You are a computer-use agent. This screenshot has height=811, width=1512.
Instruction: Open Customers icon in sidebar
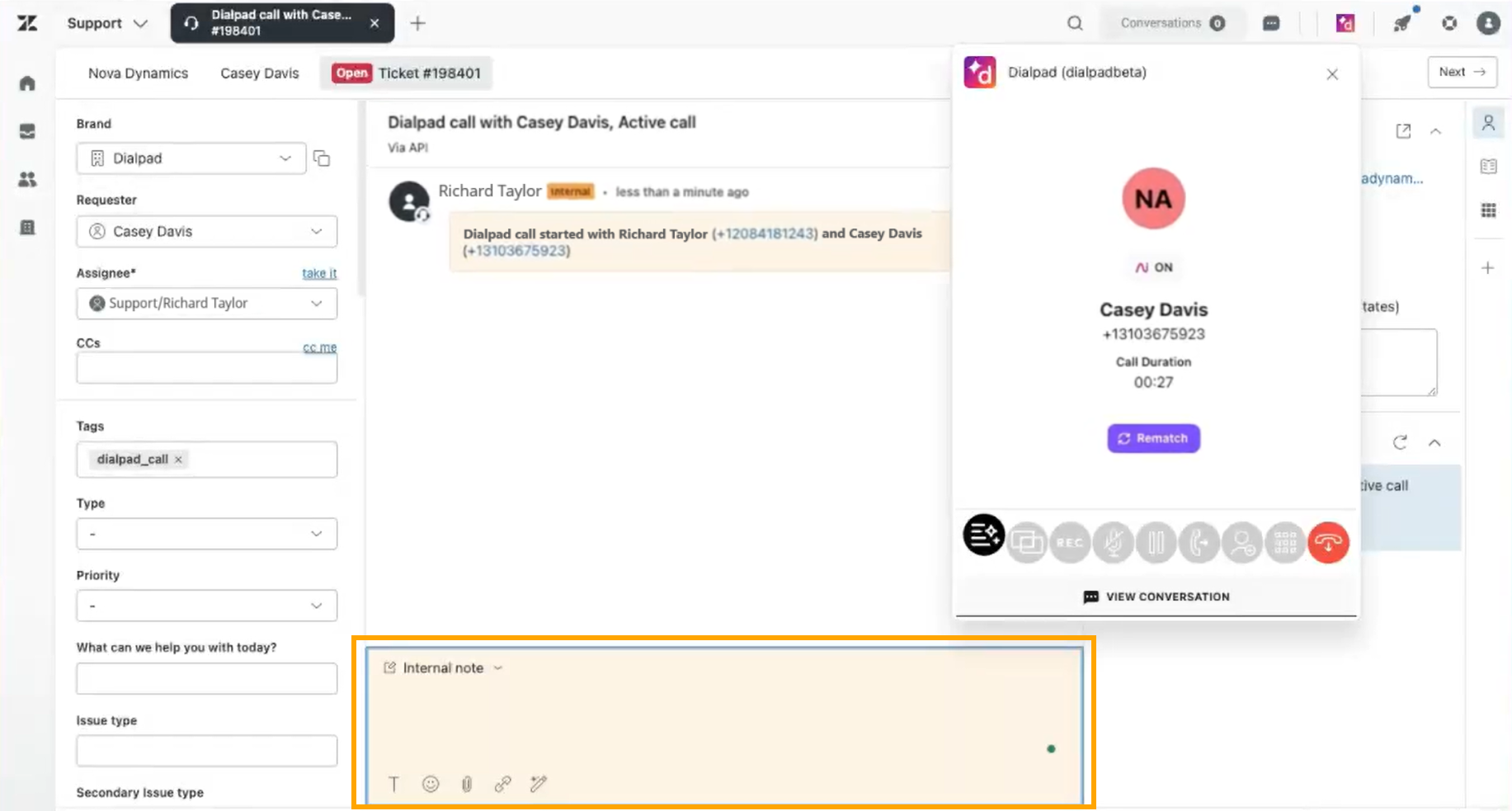tap(27, 179)
